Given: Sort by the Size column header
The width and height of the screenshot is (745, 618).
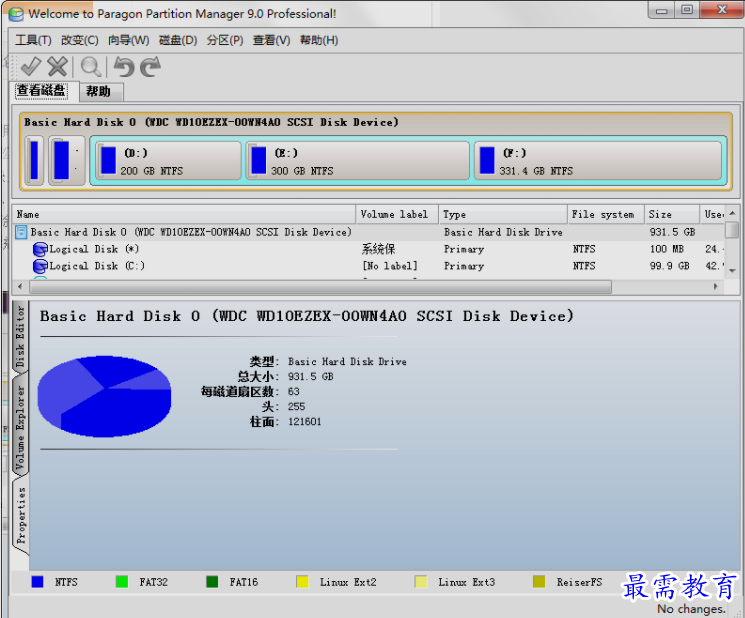Looking at the screenshot, I should tap(672, 214).
